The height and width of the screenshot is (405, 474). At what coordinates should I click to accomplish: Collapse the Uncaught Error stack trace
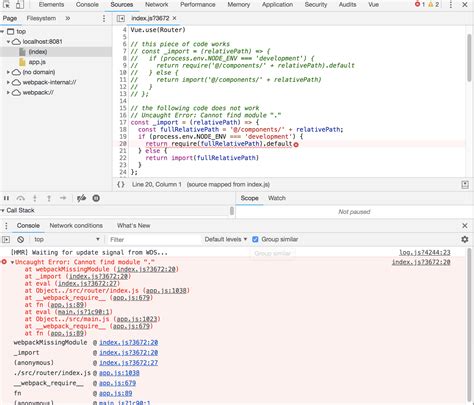tap(12, 262)
